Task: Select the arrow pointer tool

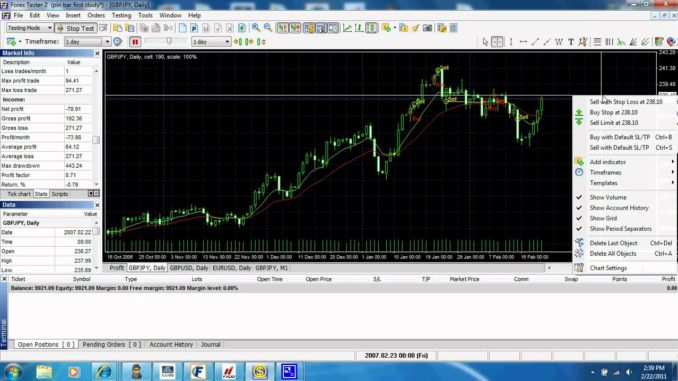Action: (485, 42)
